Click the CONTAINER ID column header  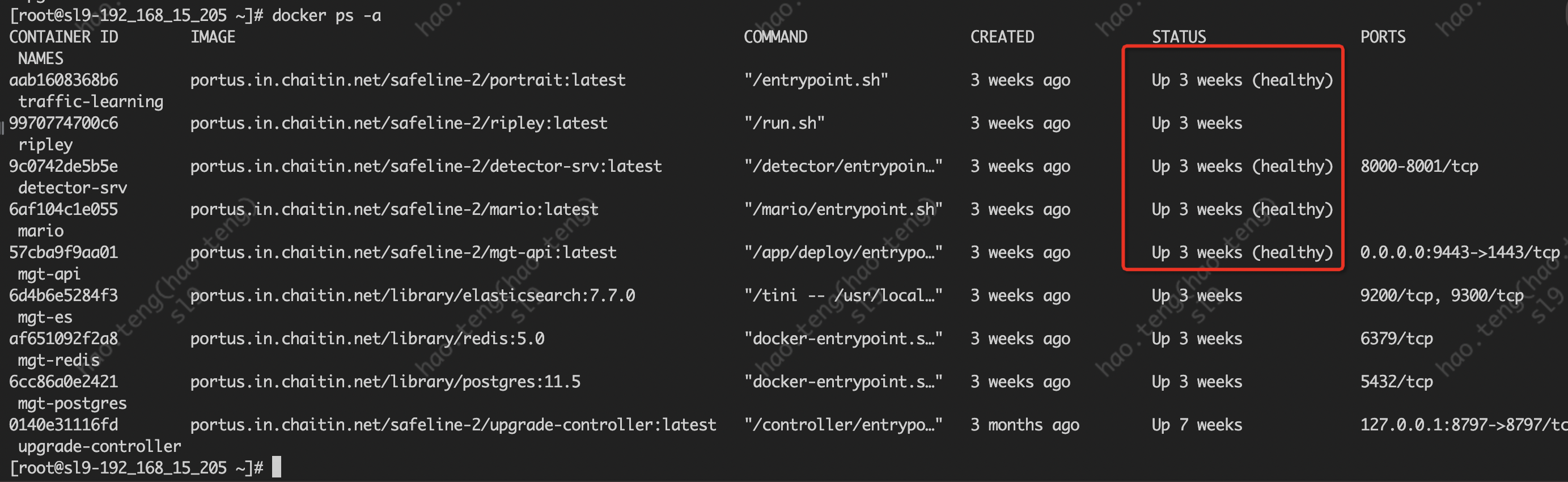coord(63,37)
